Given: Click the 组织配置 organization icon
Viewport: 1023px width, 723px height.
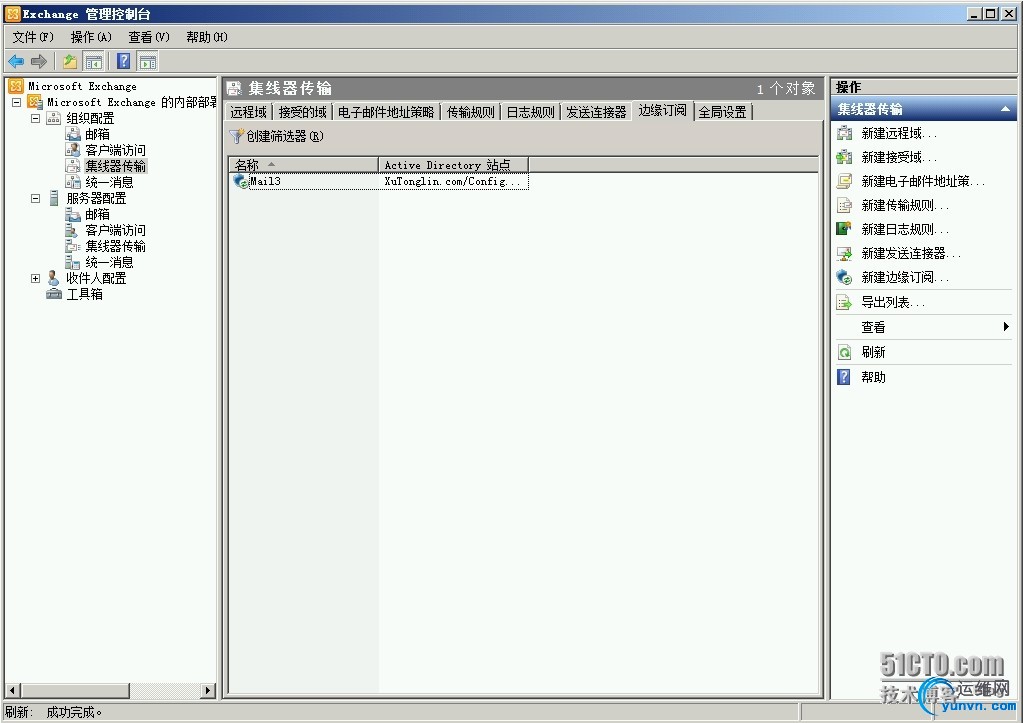Looking at the screenshot, I should point(54,118).
